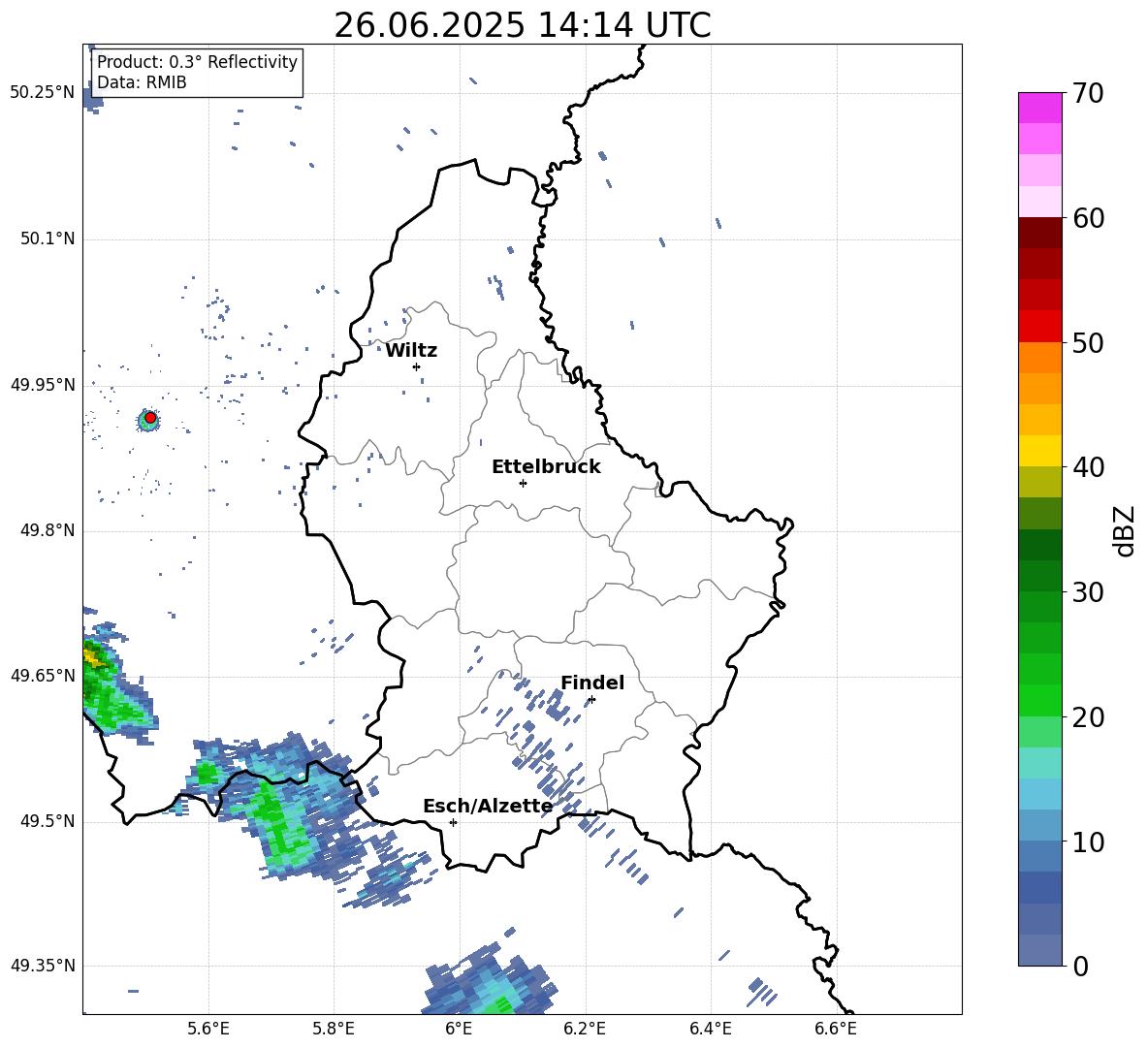This screenshot has height=1048, width=1148.
Task: Click the 50.1°N latitude label
Action: 48,239
